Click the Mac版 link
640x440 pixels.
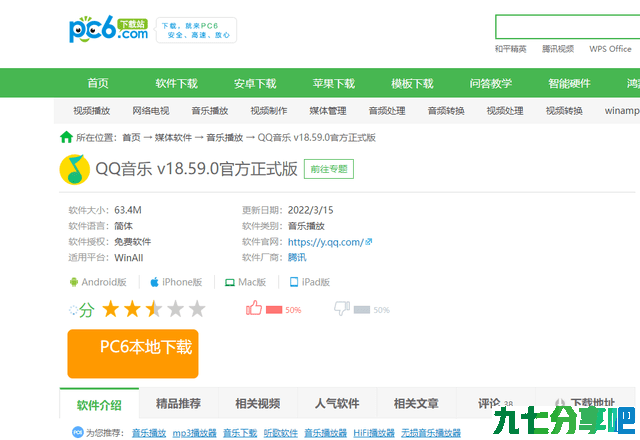tap(252, 282)
